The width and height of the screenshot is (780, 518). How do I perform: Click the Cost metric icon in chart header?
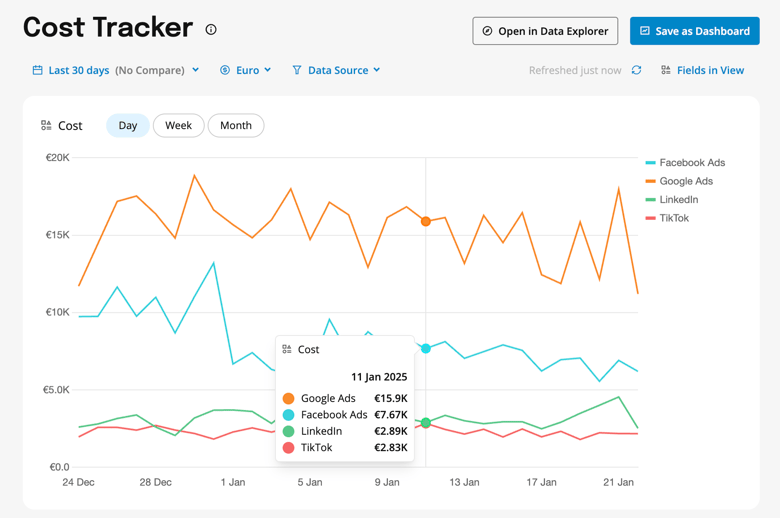click(46, 126)
